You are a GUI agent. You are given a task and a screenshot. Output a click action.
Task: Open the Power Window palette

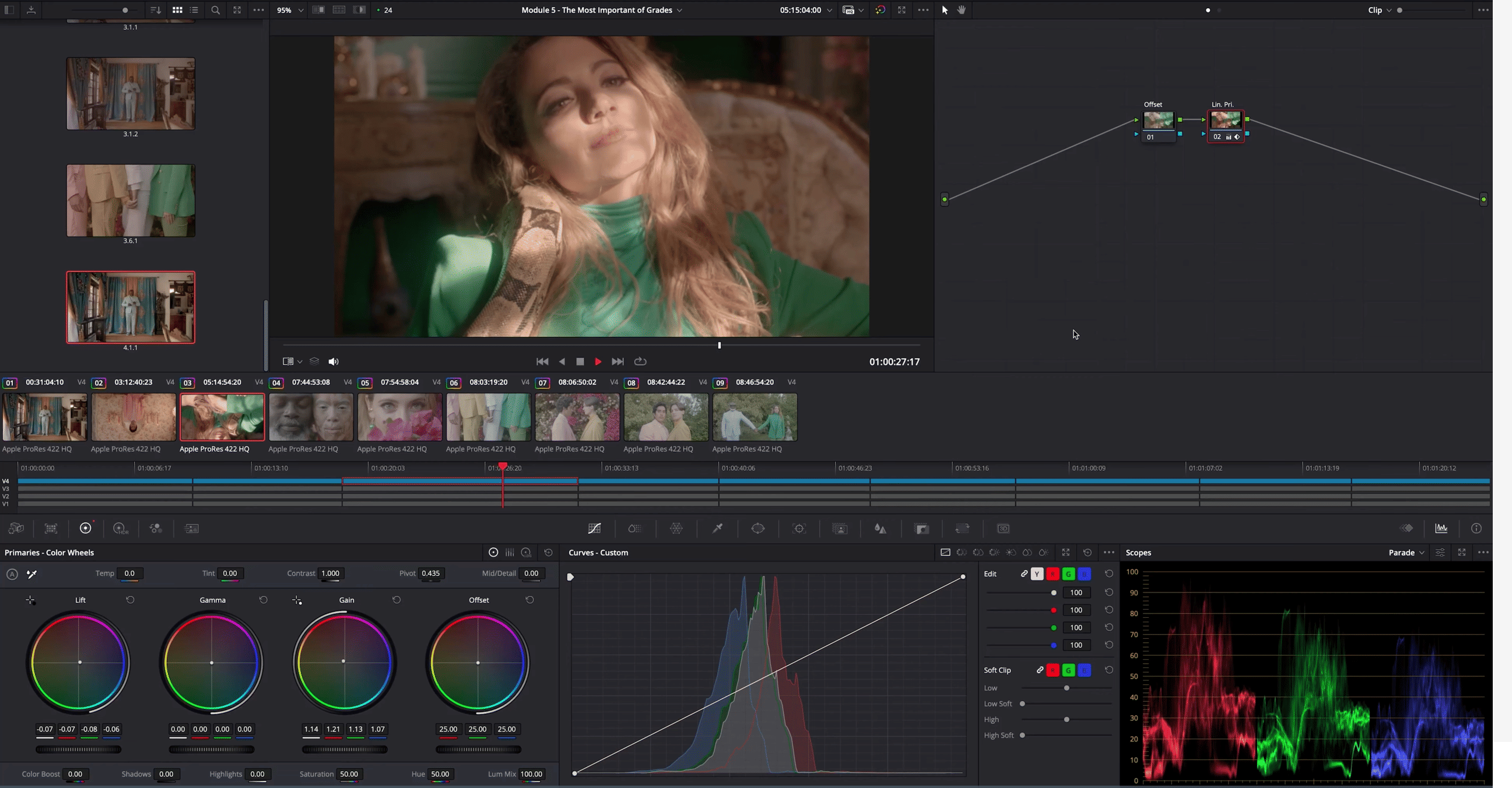point(758,529)
